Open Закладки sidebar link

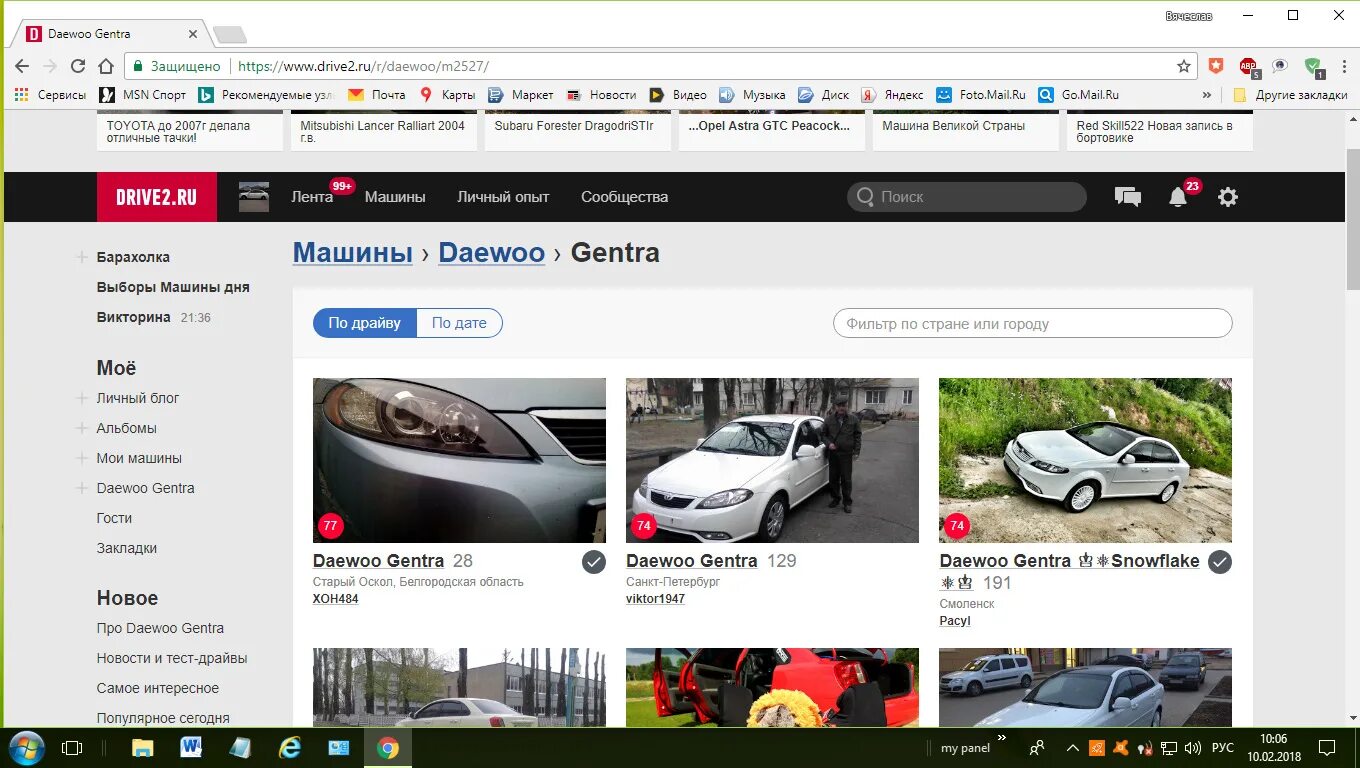point(127,548)
